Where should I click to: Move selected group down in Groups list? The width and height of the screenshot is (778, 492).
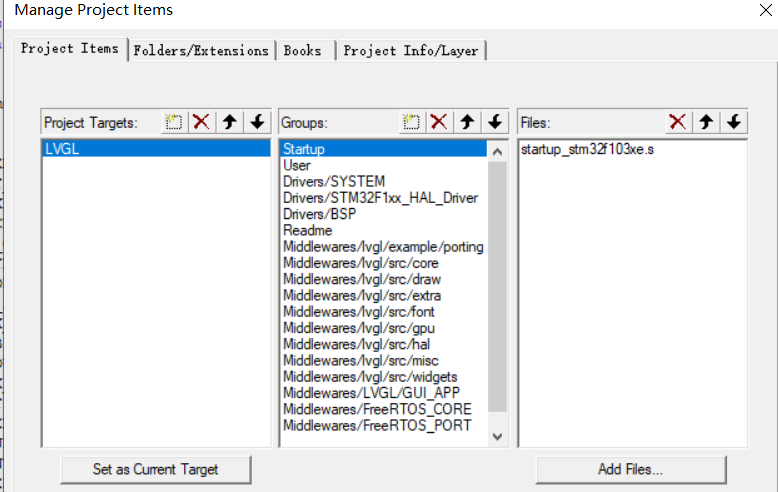(x=494, y=122)
